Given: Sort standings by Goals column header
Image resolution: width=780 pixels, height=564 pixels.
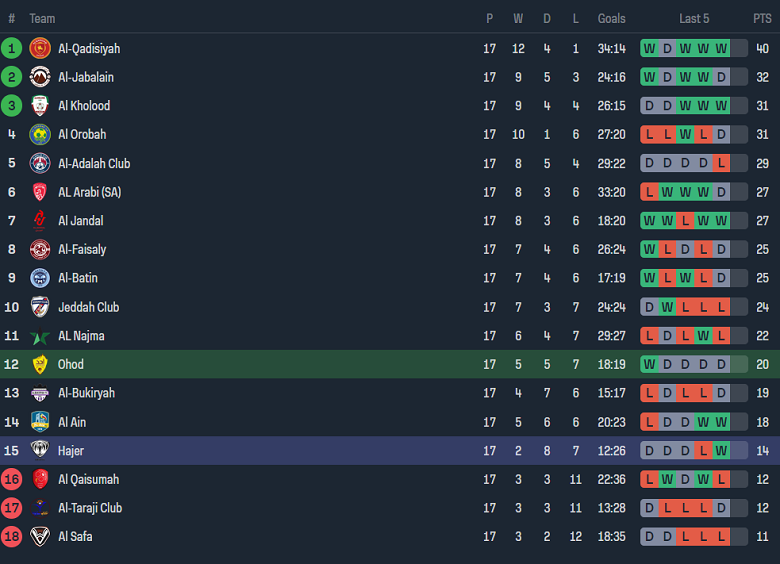Looking at the screenshot, I should click(x=611, y=18).
